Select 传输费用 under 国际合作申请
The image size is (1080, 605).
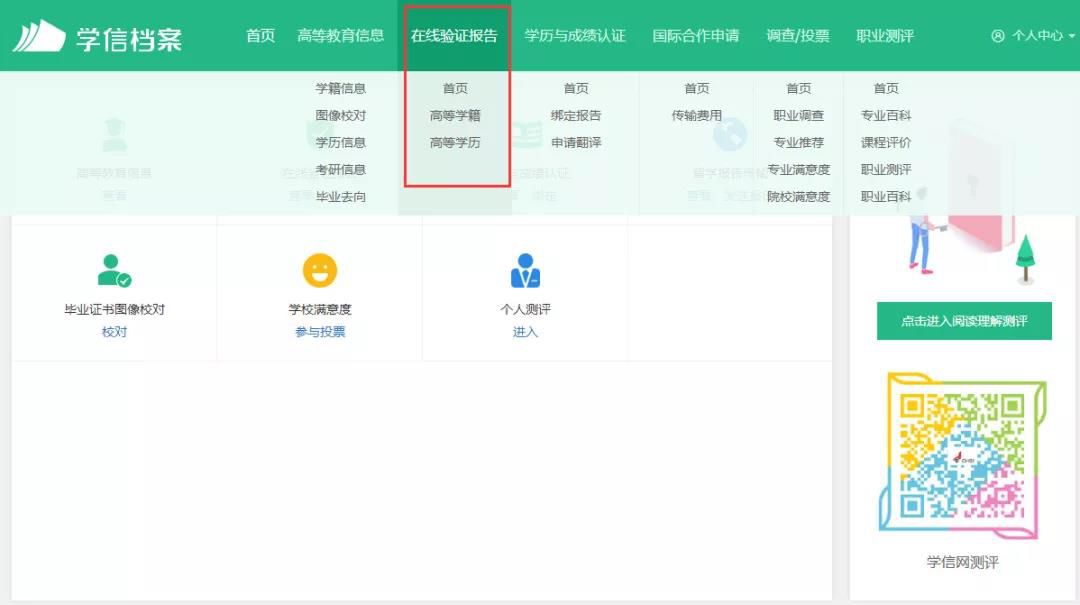pyautogui.click(x=697, y=115)
